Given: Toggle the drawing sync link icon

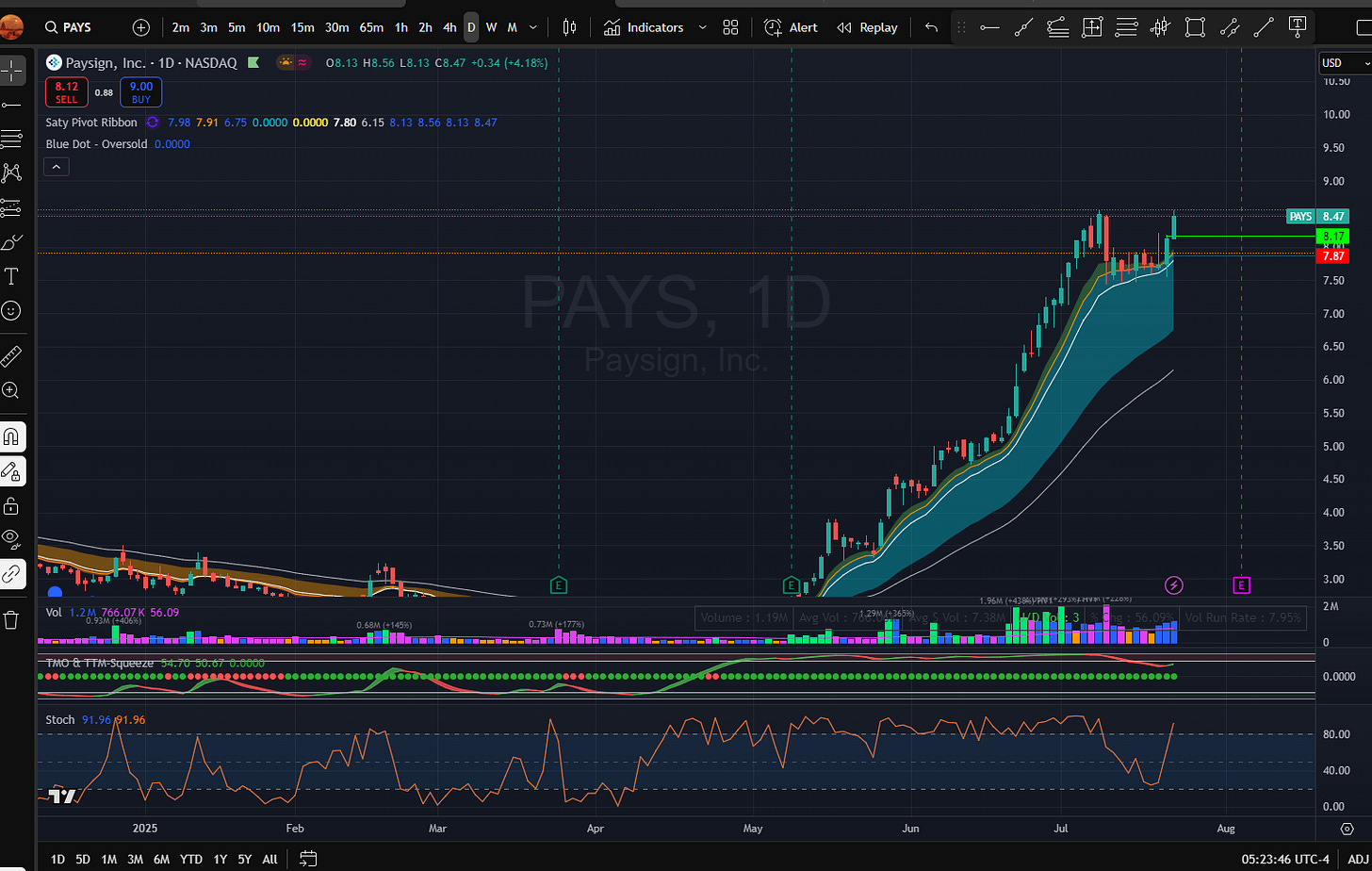Looking at the screenshot, I should (11, 573).
